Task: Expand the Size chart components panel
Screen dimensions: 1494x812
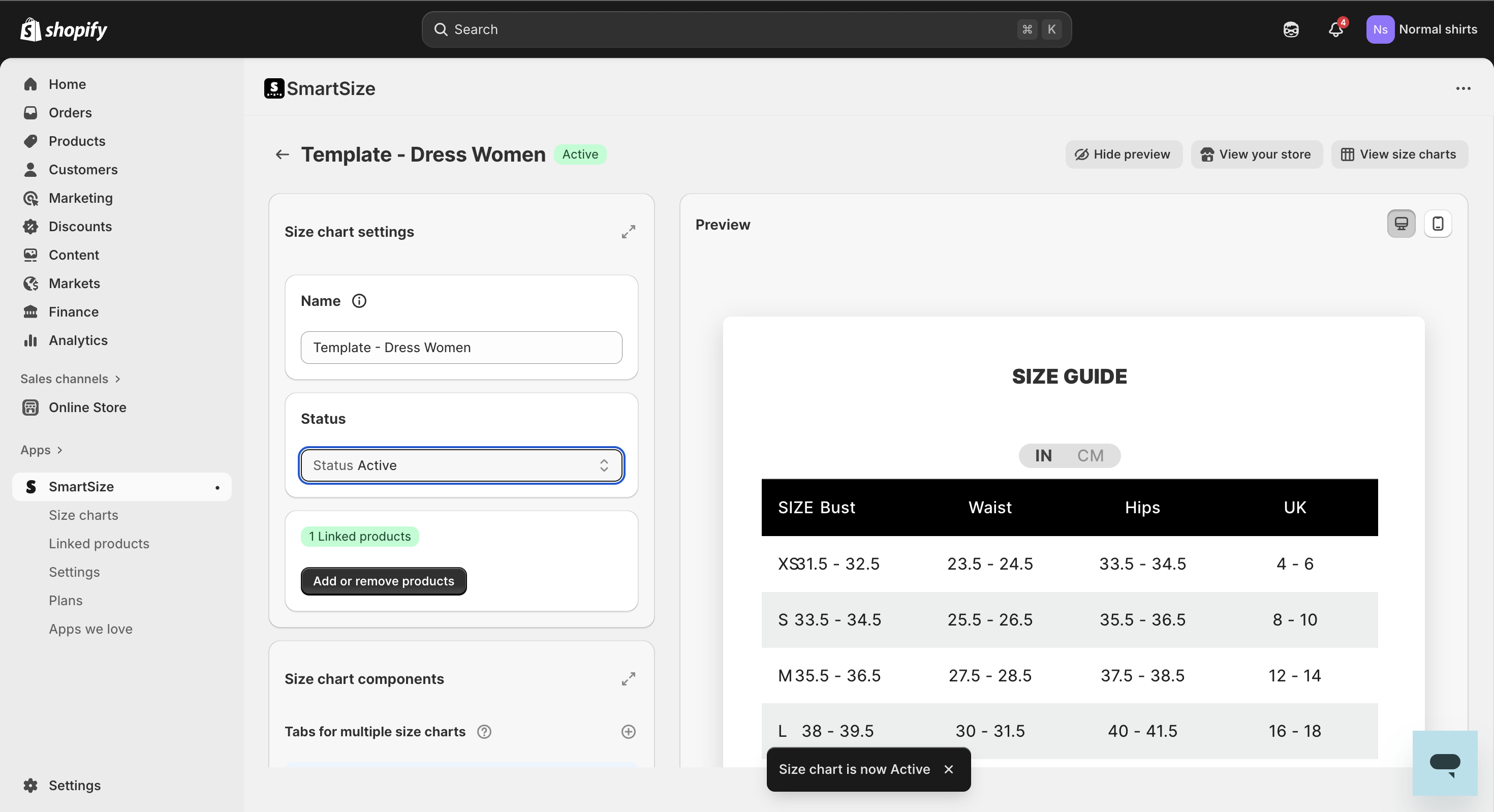Action: [x=628, y=678]
